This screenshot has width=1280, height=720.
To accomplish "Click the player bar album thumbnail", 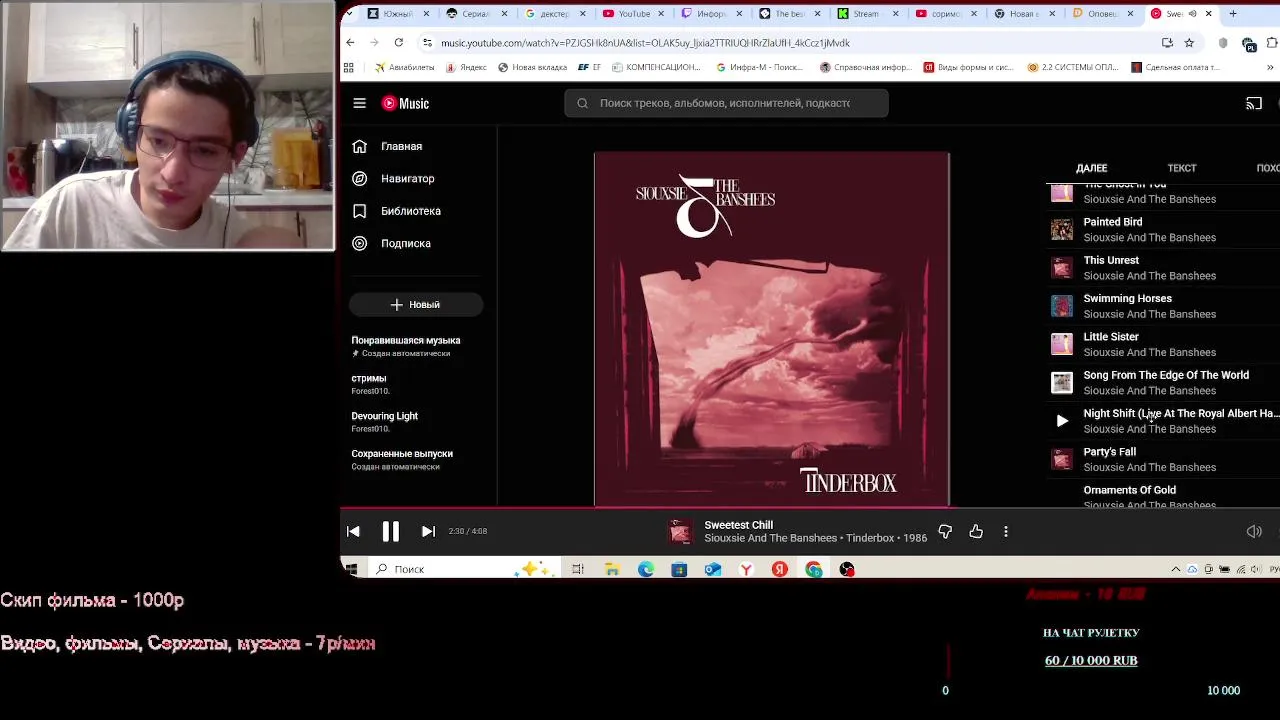I will coord(681,532).
